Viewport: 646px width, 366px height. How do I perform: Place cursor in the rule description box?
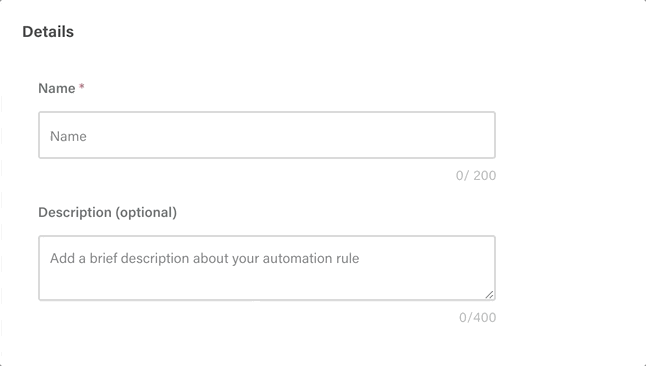coord(267,268)
